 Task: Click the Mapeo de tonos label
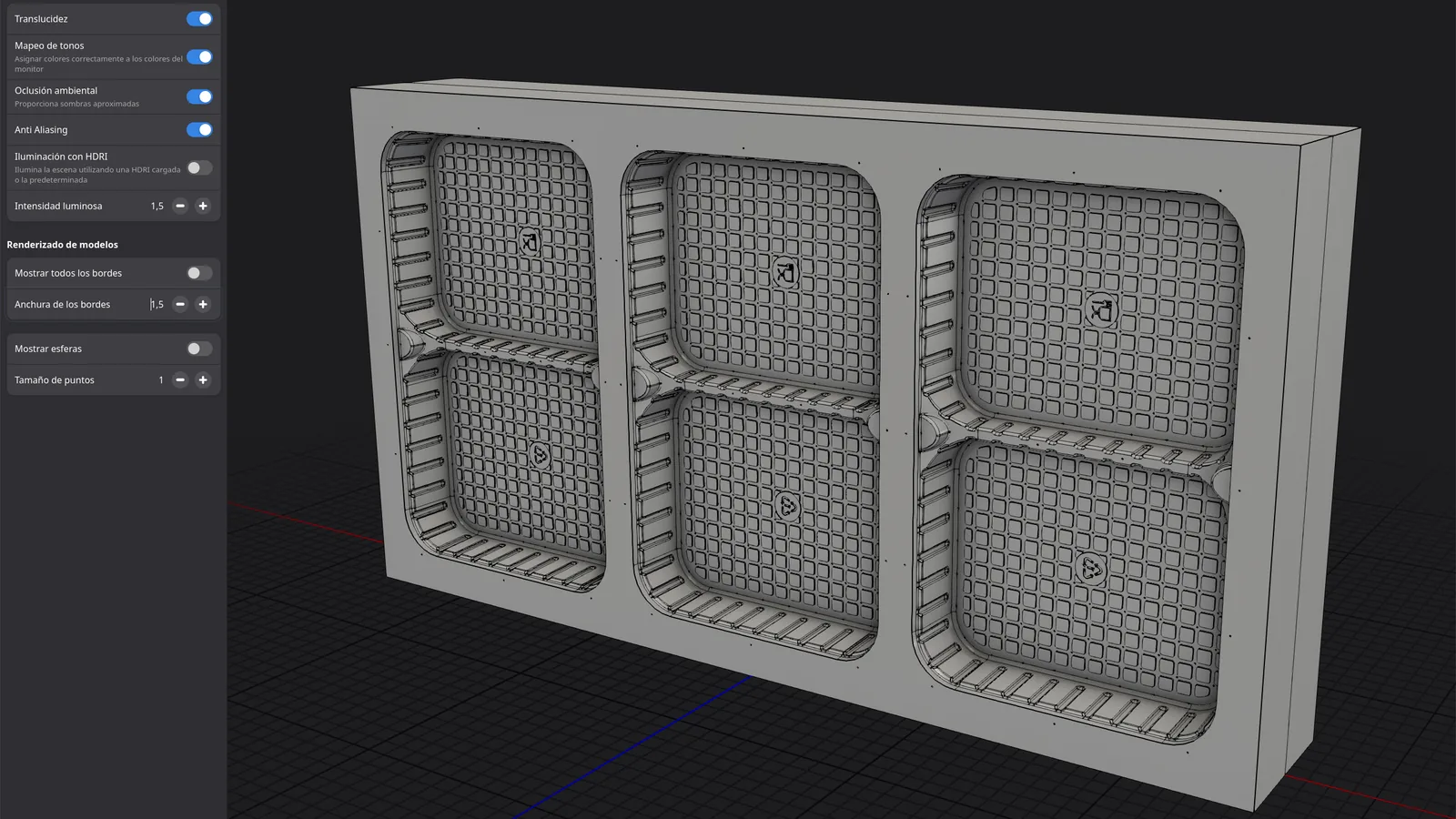point(49,45)
